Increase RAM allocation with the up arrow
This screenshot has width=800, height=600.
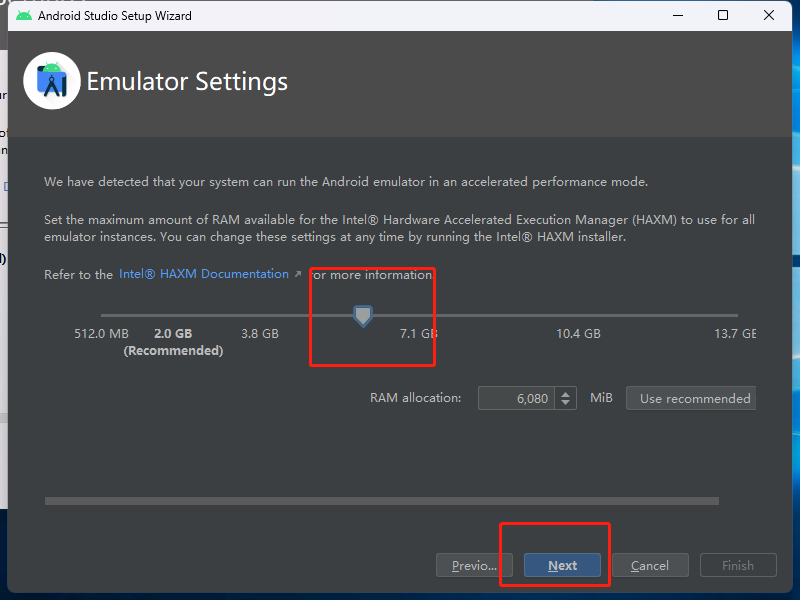(566, 393)
